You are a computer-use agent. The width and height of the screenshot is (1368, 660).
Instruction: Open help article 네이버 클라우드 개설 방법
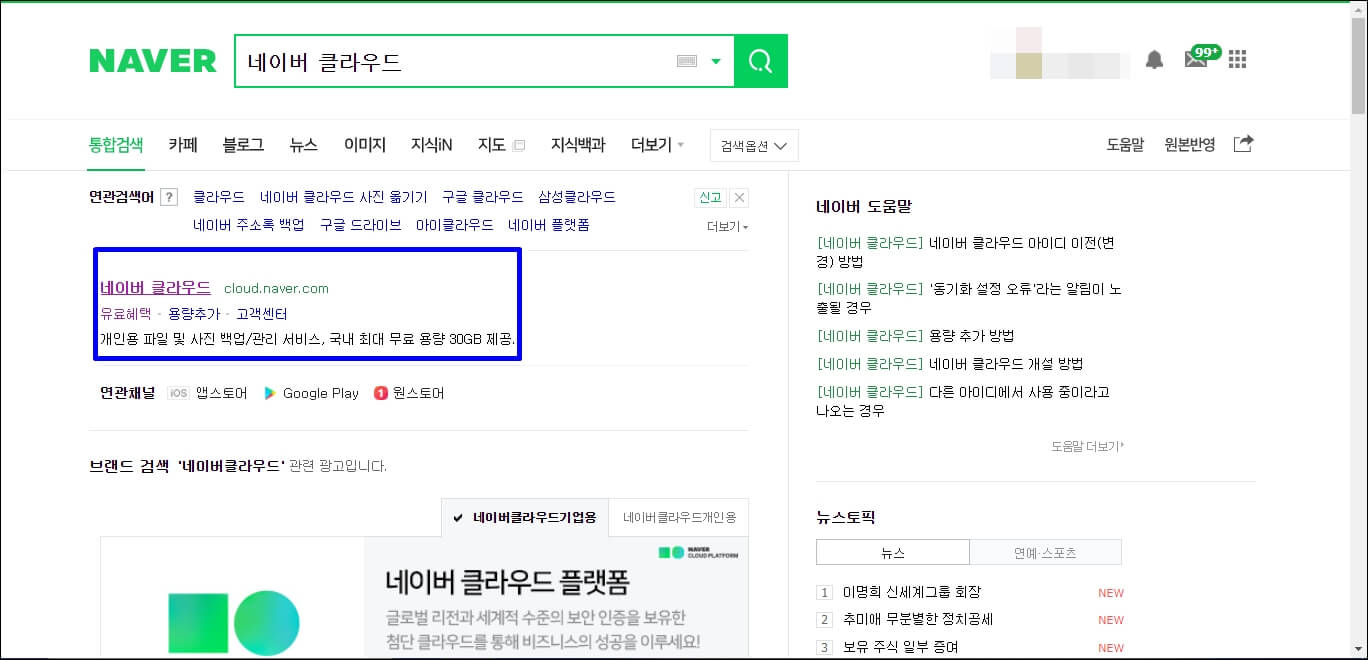[950, 364]
